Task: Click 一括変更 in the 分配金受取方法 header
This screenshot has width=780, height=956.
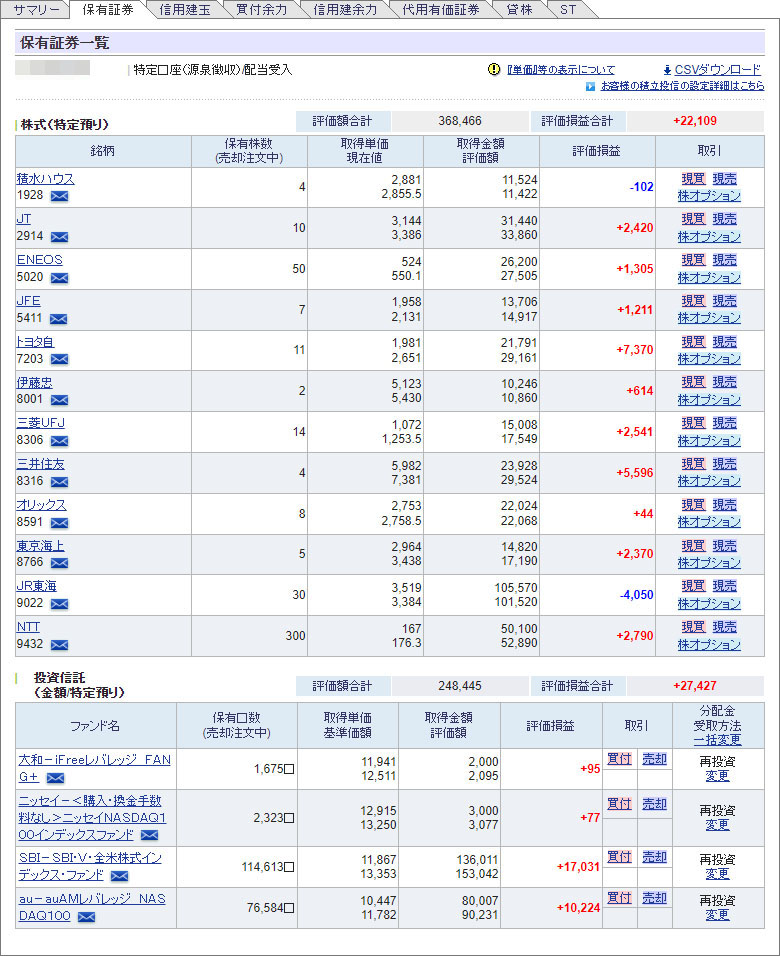Action: coord(717,740)
